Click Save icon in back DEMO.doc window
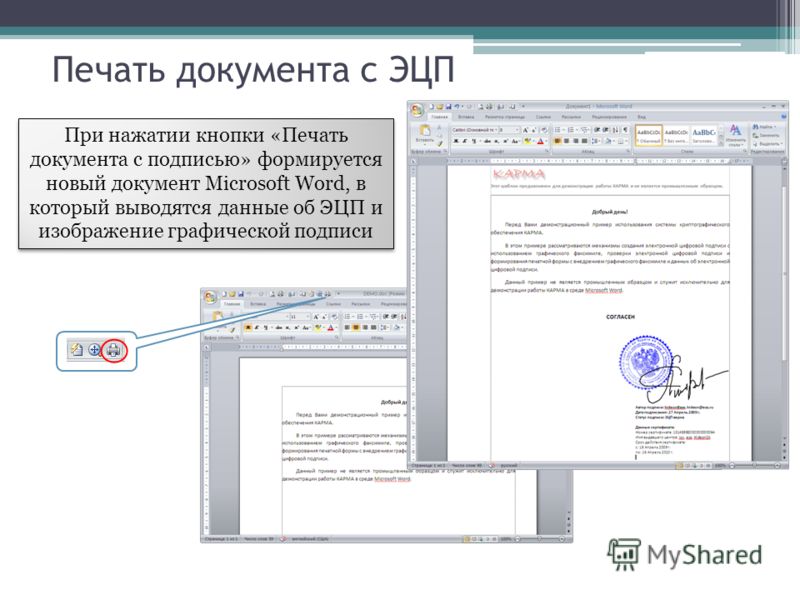Image resolution: width=800 pixels, height=600 pixels. [241, 294]
